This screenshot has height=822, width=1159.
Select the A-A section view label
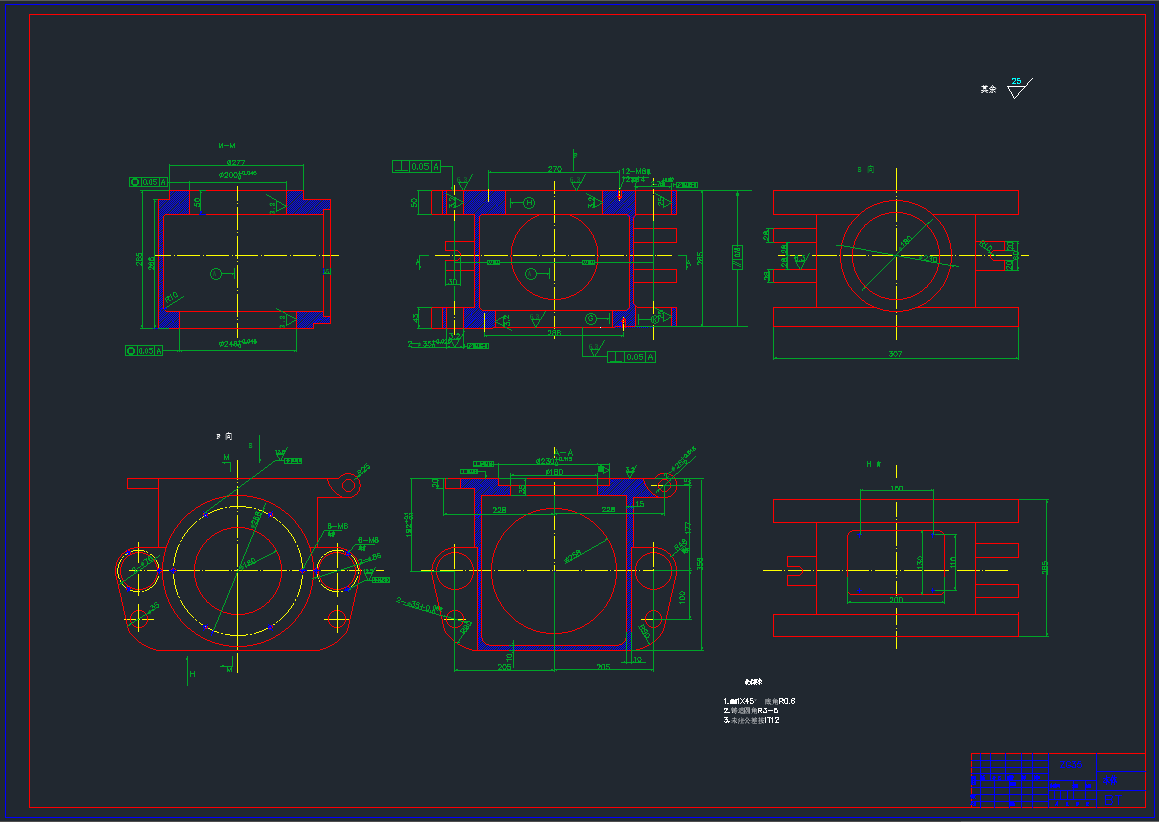tap(563, 453)
